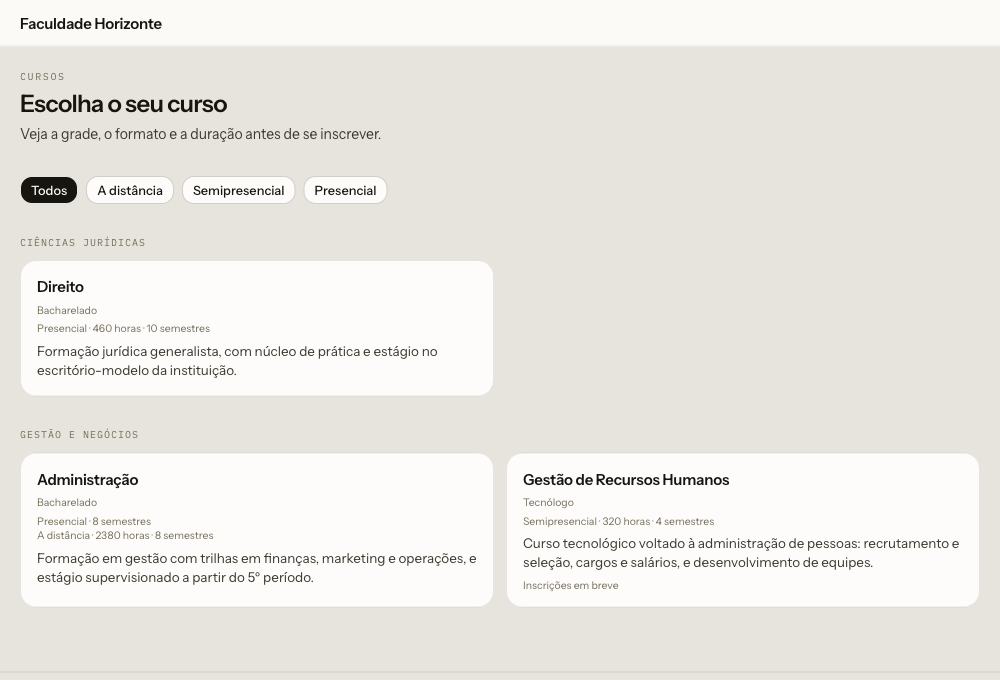The width and height of the screenshot is (1000, 680).
Task: Click the "Escolha o seu curso" heading
Action: click(124, 104)
